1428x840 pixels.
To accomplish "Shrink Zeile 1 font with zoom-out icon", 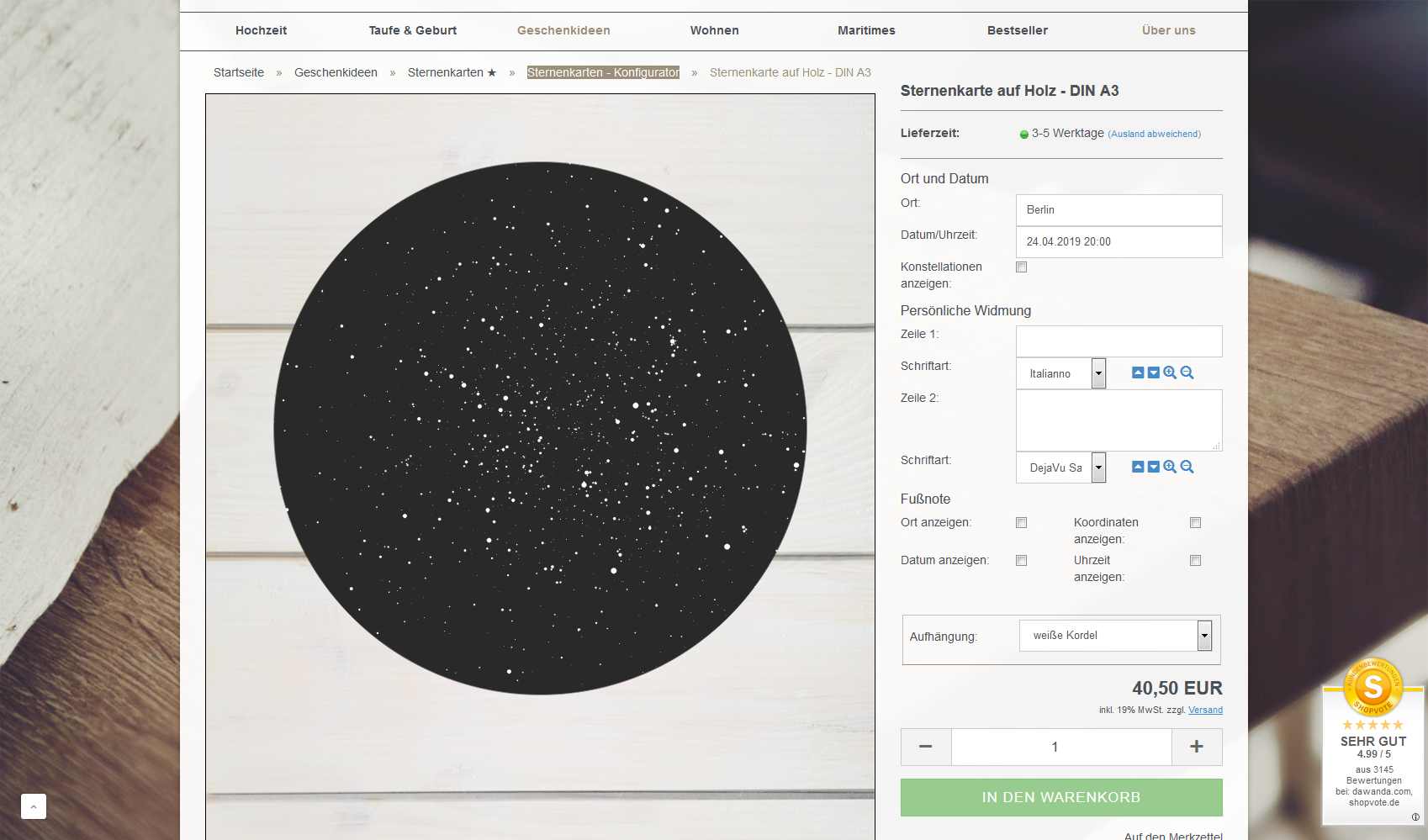I will pyautogui.click(x=1187, y=372).
